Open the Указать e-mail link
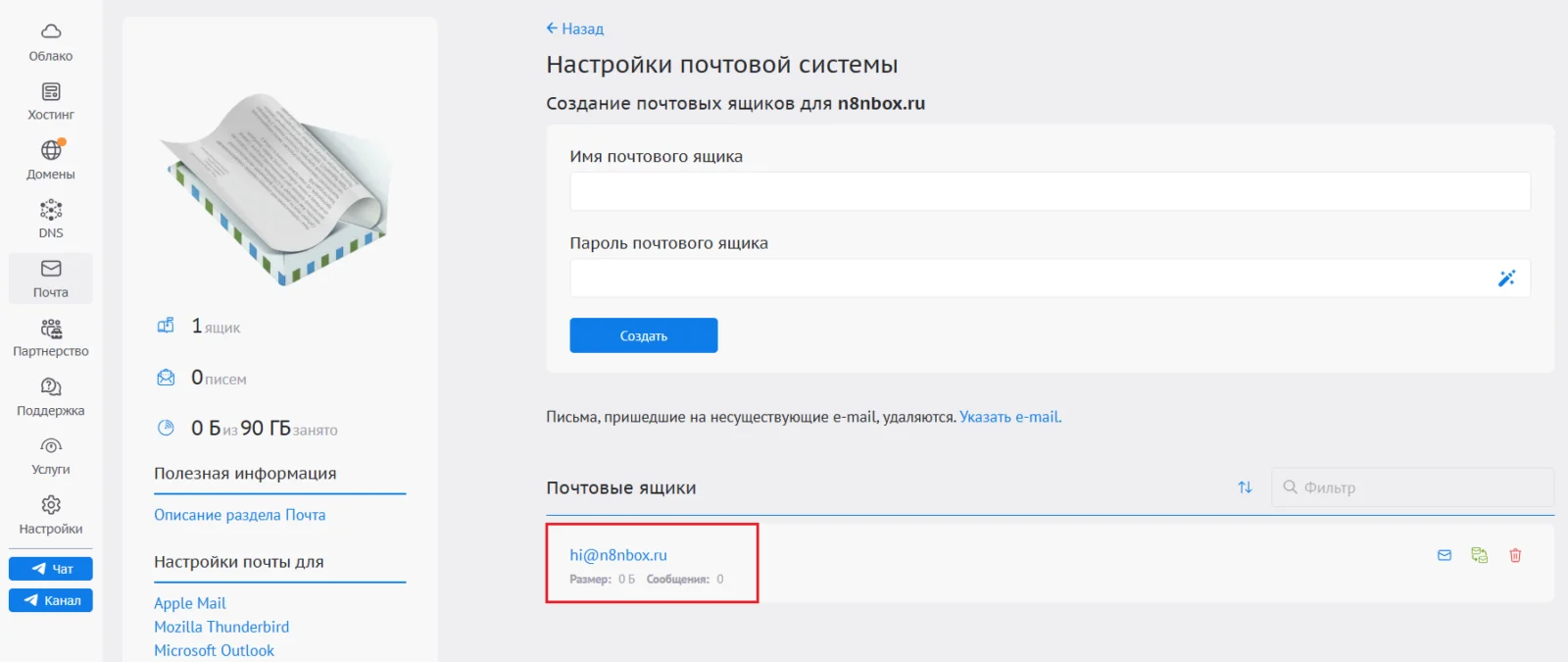 pyautogui.click(x=1010, y=417)
